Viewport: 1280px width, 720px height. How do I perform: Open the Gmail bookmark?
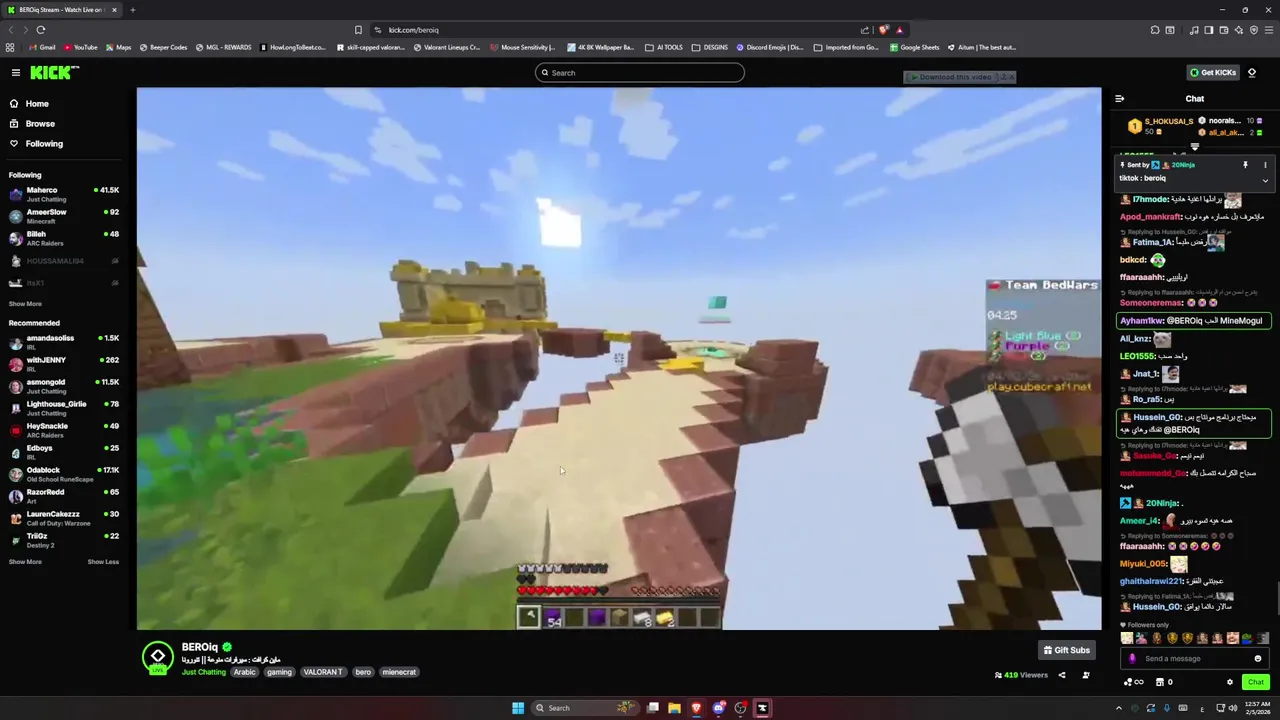pos(42,47)
